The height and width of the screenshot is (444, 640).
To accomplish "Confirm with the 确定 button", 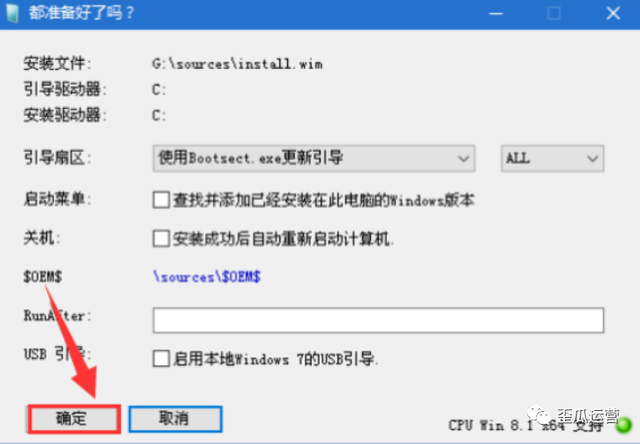I will pyautogui.click(x=74, y=419).
